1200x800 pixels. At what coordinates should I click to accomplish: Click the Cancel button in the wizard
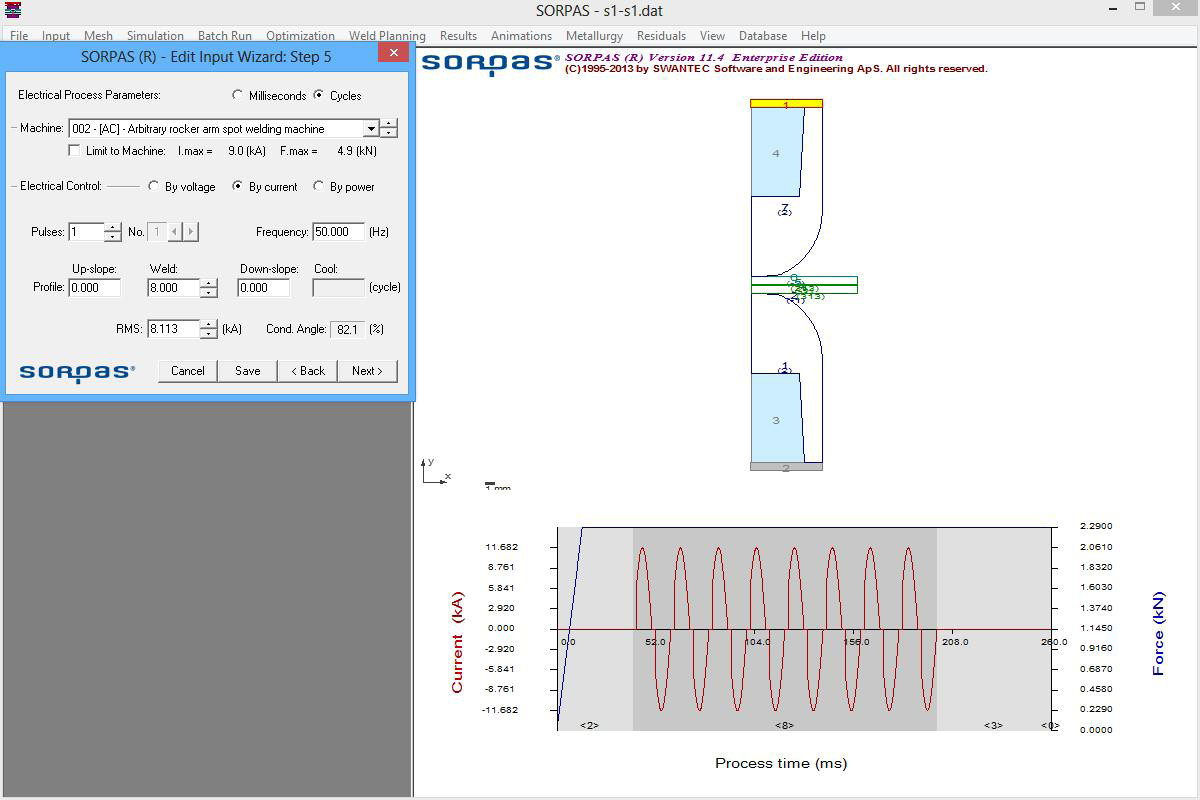pos(188,371)
